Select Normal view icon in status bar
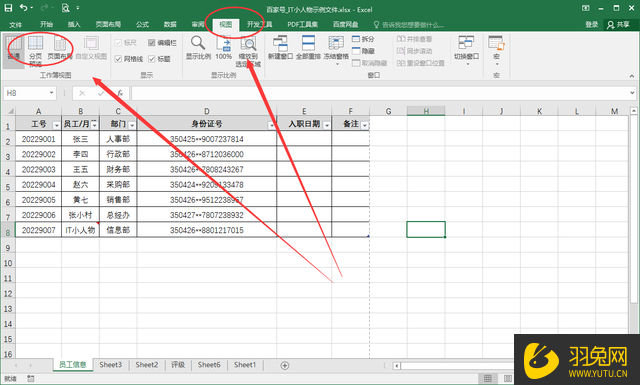The image size is (640, 385). pos(488,378)
